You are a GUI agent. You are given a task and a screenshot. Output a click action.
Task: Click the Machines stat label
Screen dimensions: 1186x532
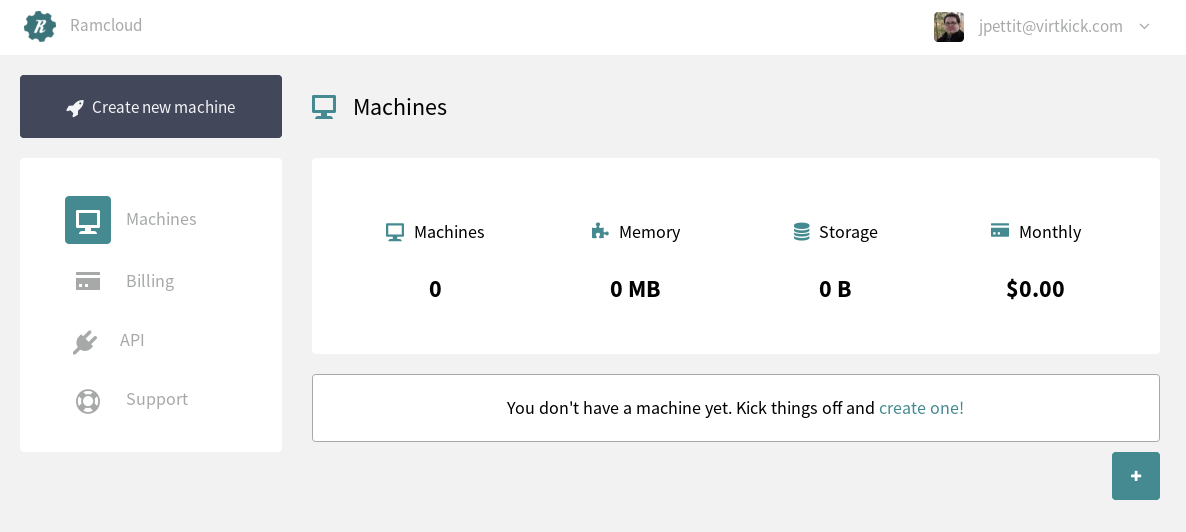(449, 232)
